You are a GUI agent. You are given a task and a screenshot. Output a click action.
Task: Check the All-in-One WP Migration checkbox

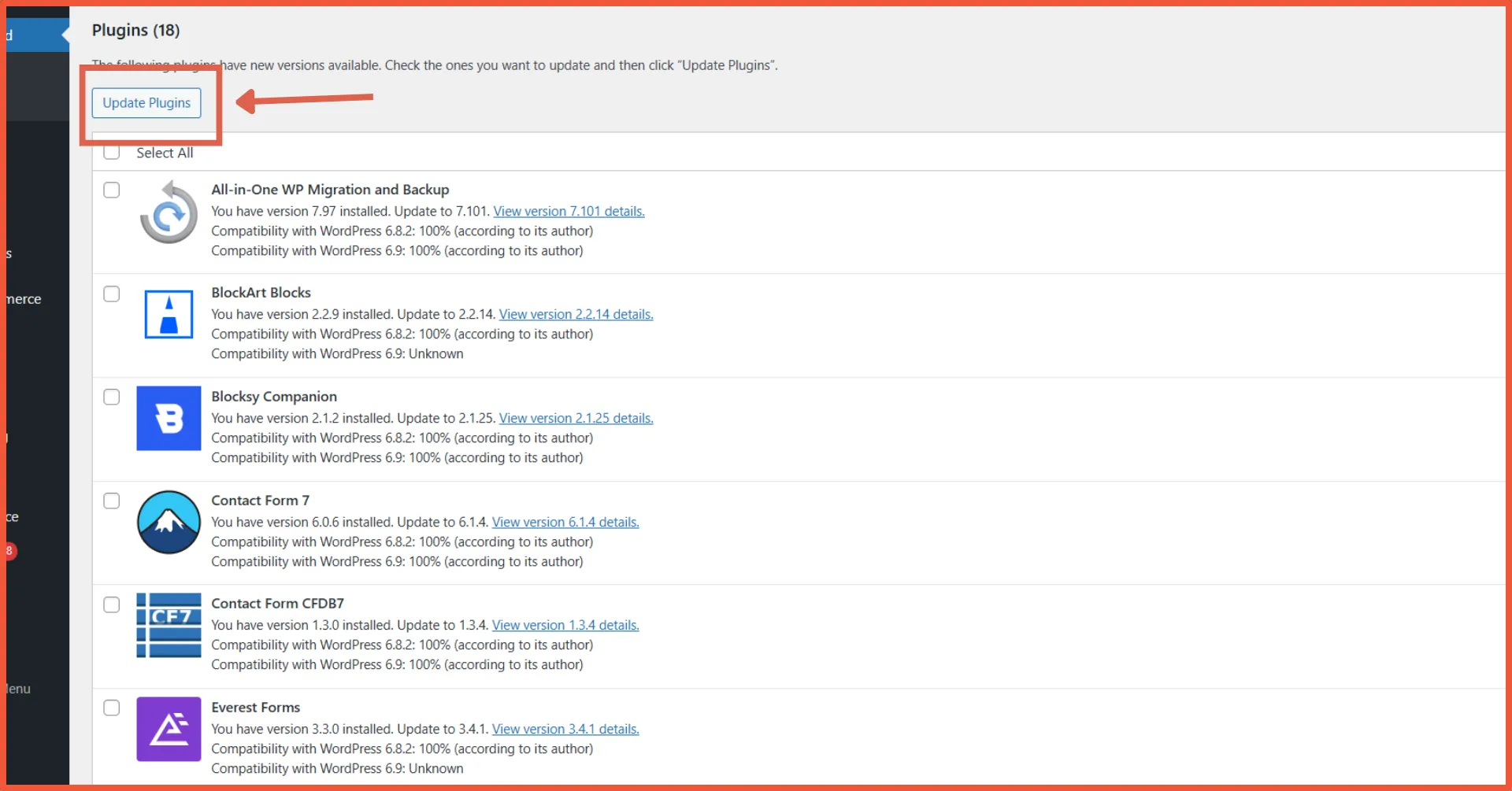tap(111, 190)
